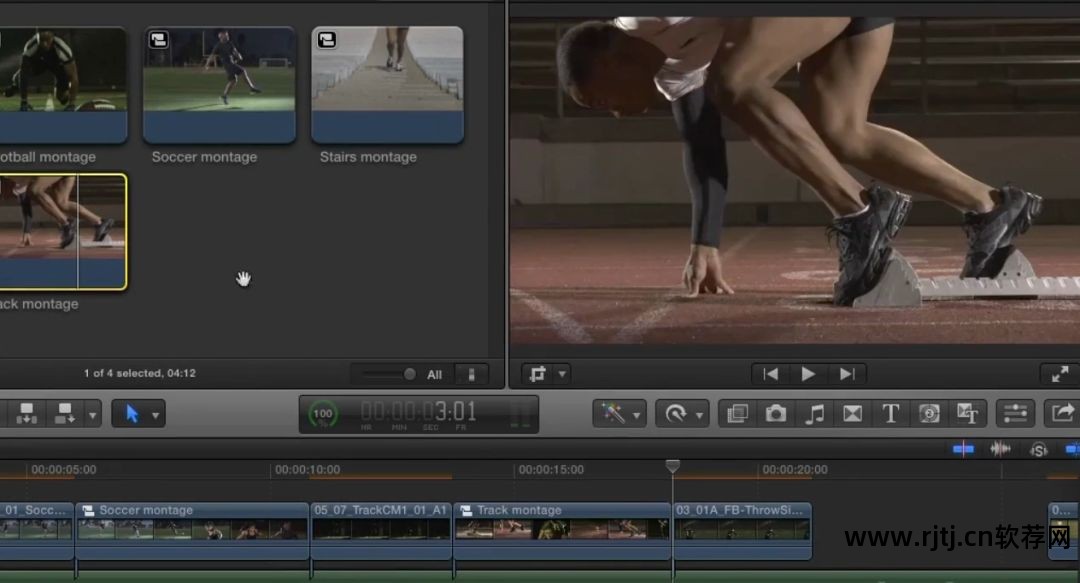Jump to the next edit point
The image size is (1080, 583).
pos(846,374)
